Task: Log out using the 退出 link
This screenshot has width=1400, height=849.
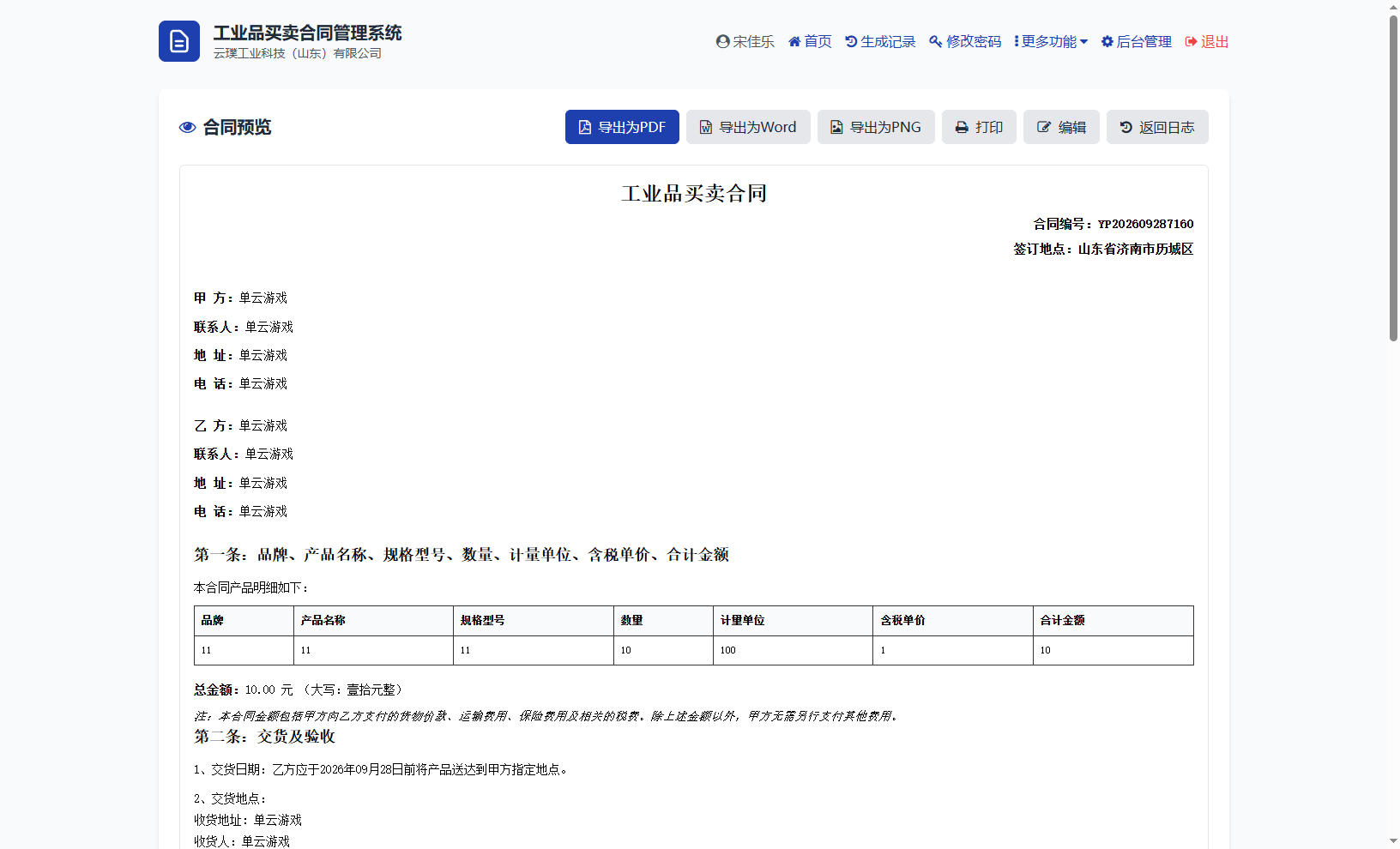Action: (x=1207, y=41)
